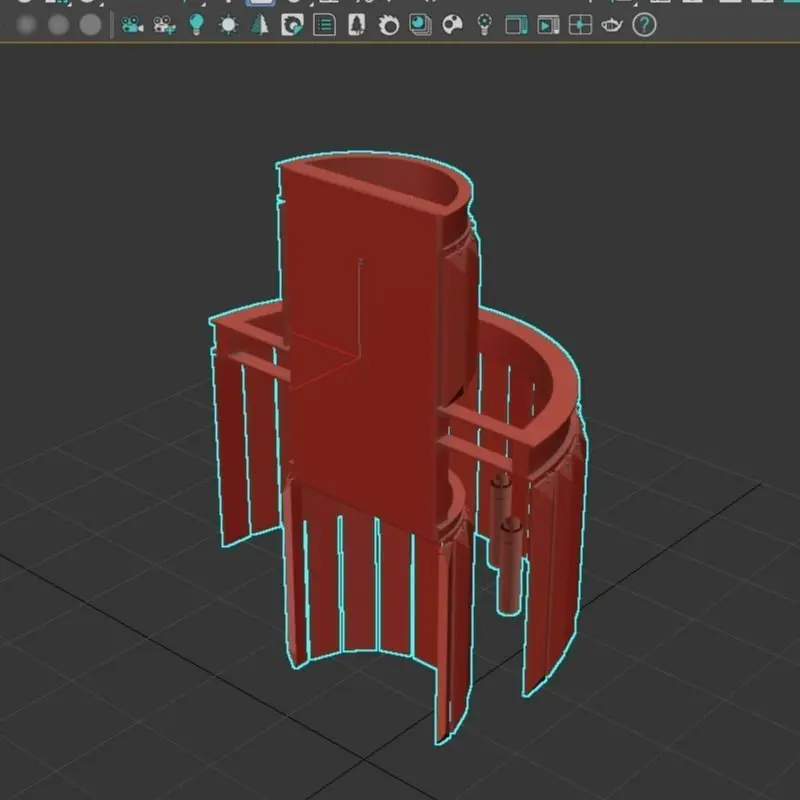Viewport: 800px width, 800px height.
Task: Click the small outlined lightbulb icon
Action: (484, 24)
